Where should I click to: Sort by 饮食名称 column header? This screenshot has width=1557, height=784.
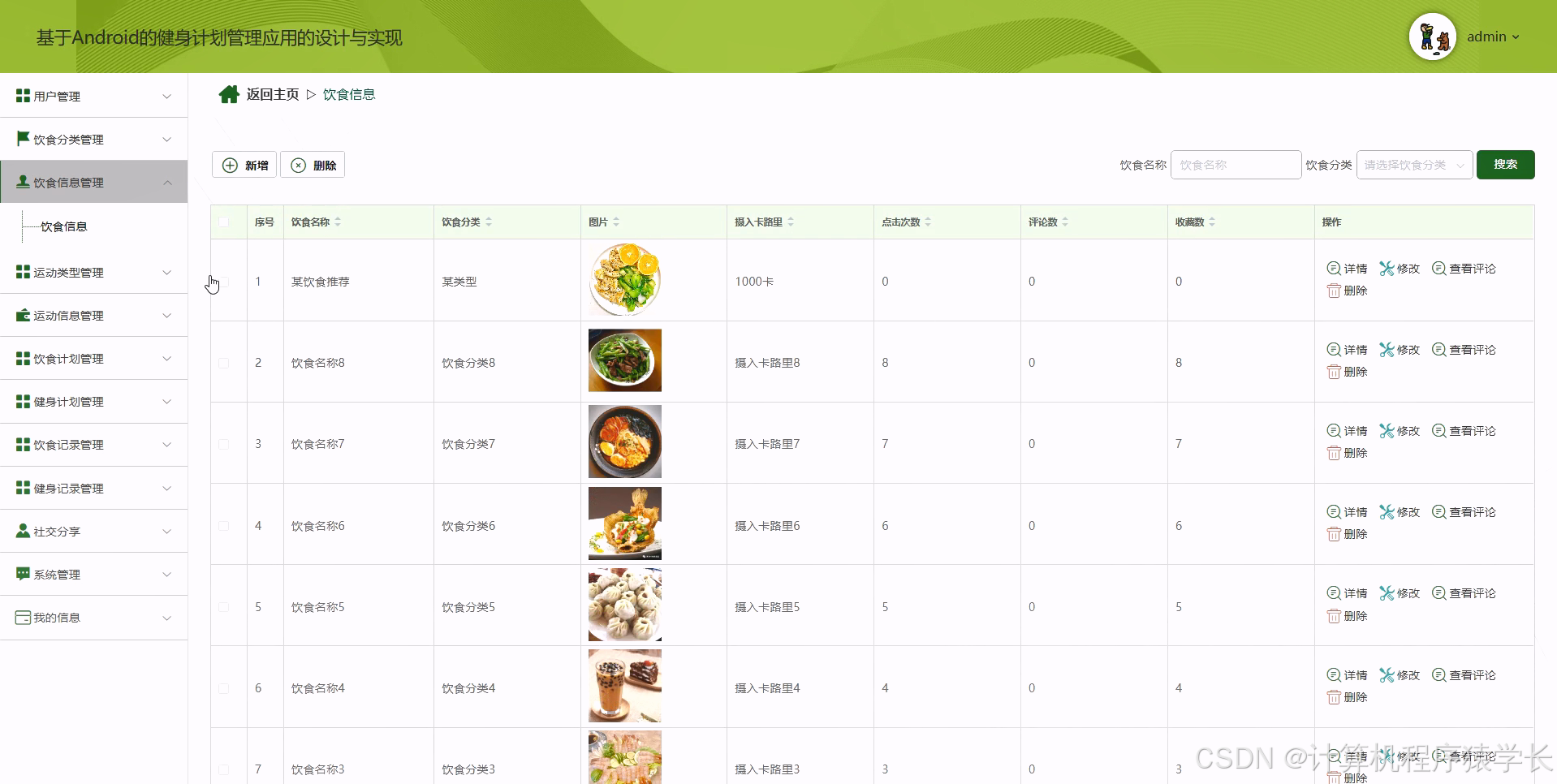tap(316, 222)
